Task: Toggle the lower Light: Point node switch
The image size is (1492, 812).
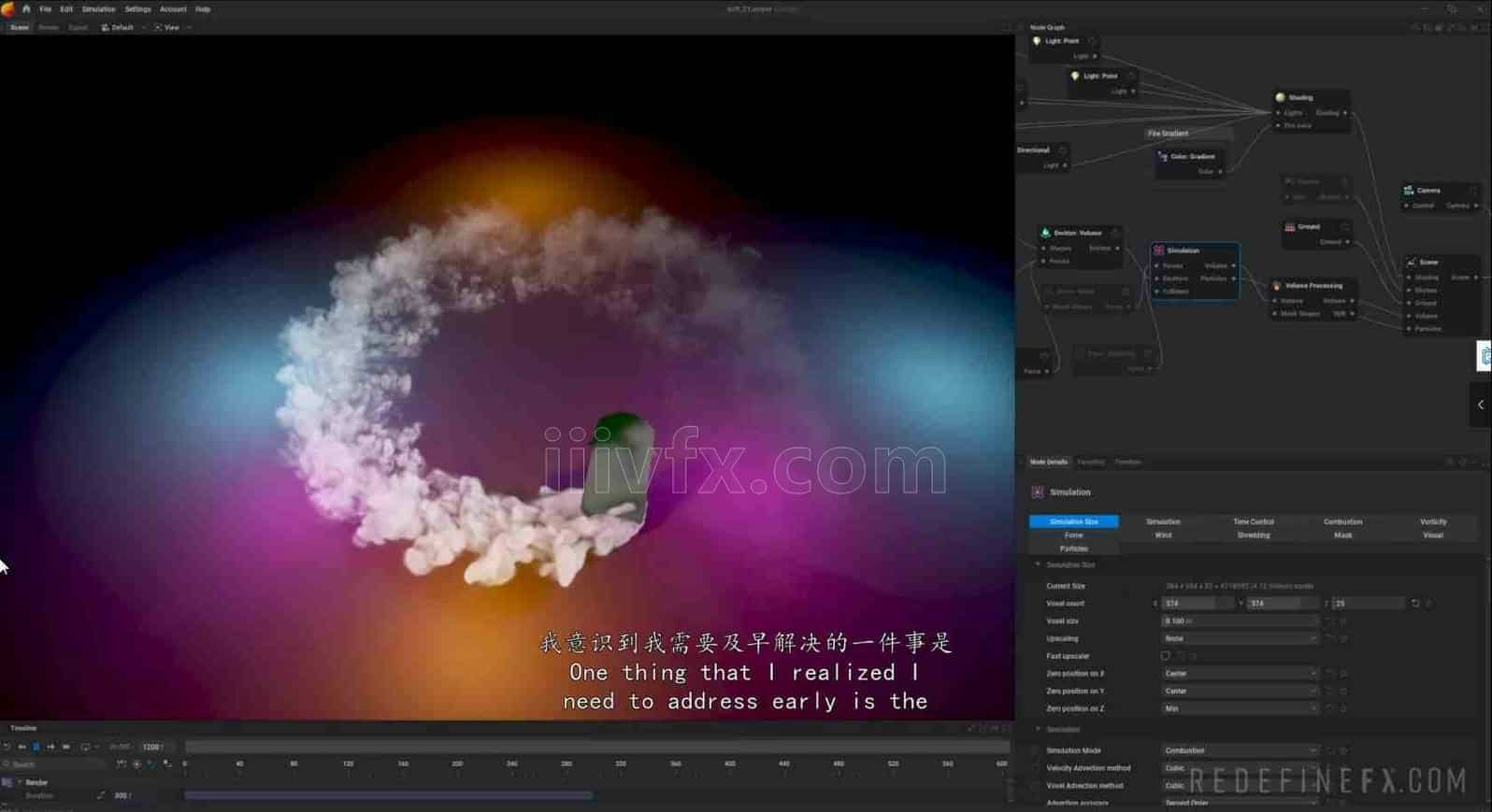Action: 1130,76
